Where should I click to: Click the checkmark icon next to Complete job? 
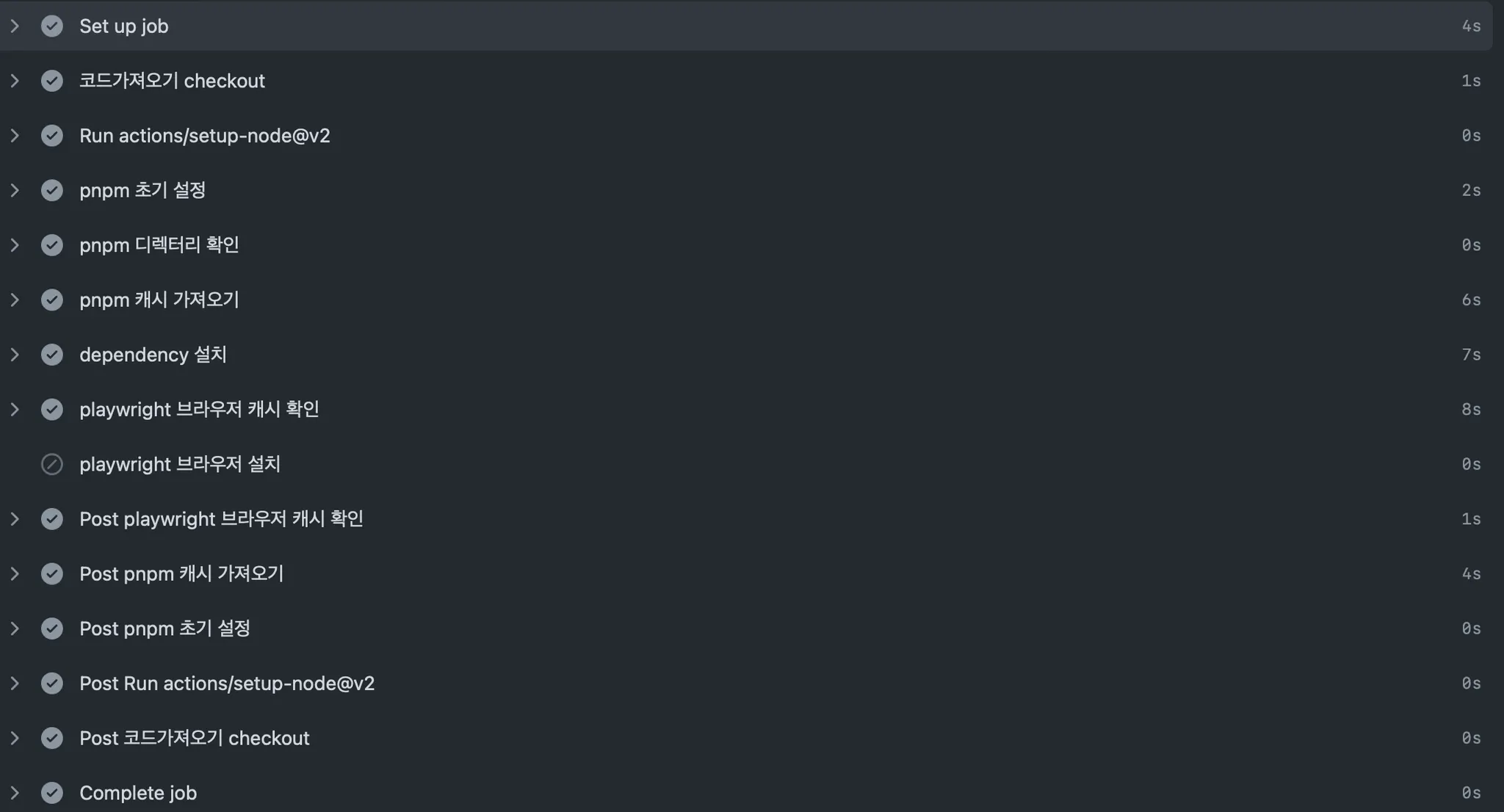(x=51, y=793)
